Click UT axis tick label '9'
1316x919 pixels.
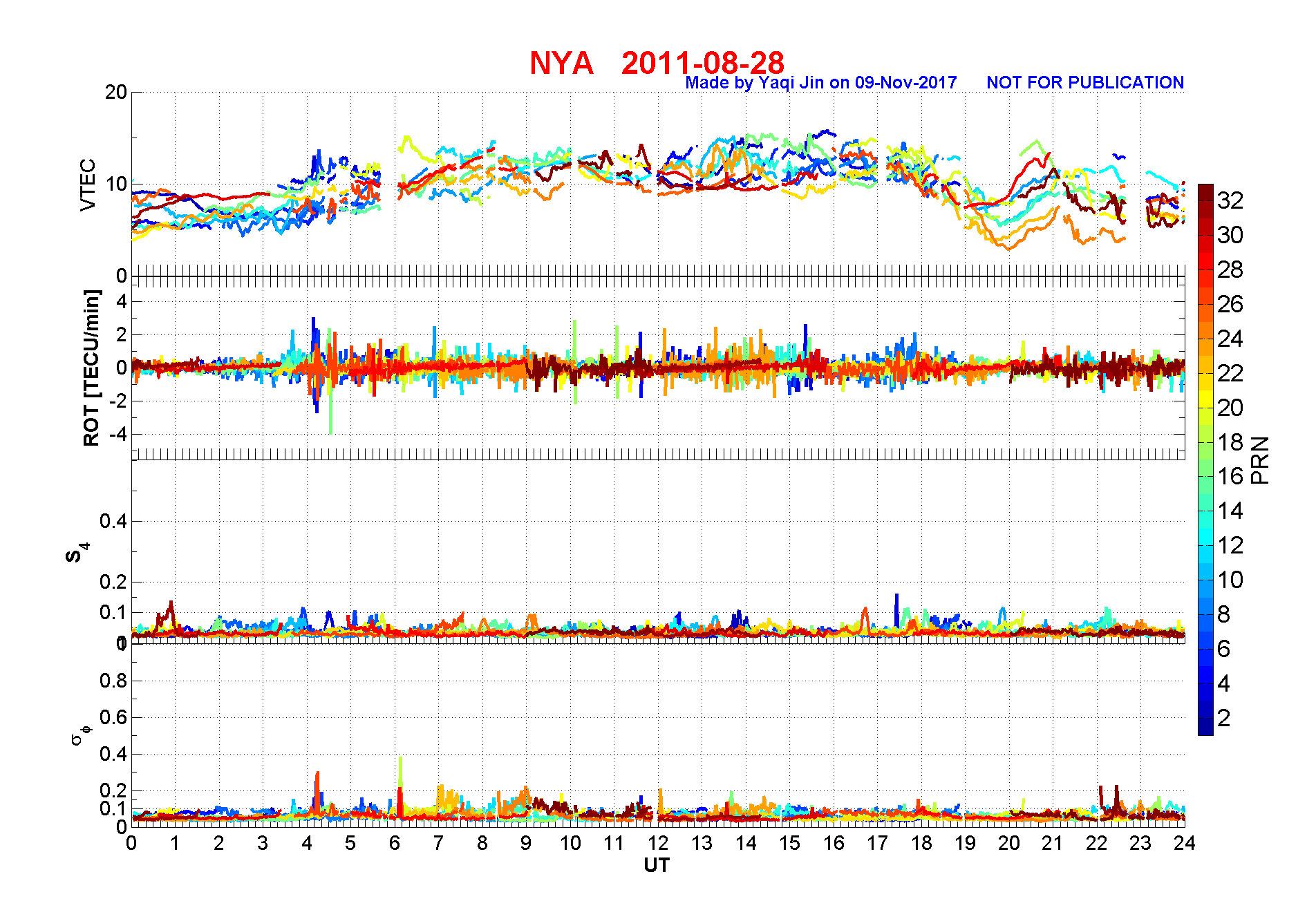pos(526,843)
